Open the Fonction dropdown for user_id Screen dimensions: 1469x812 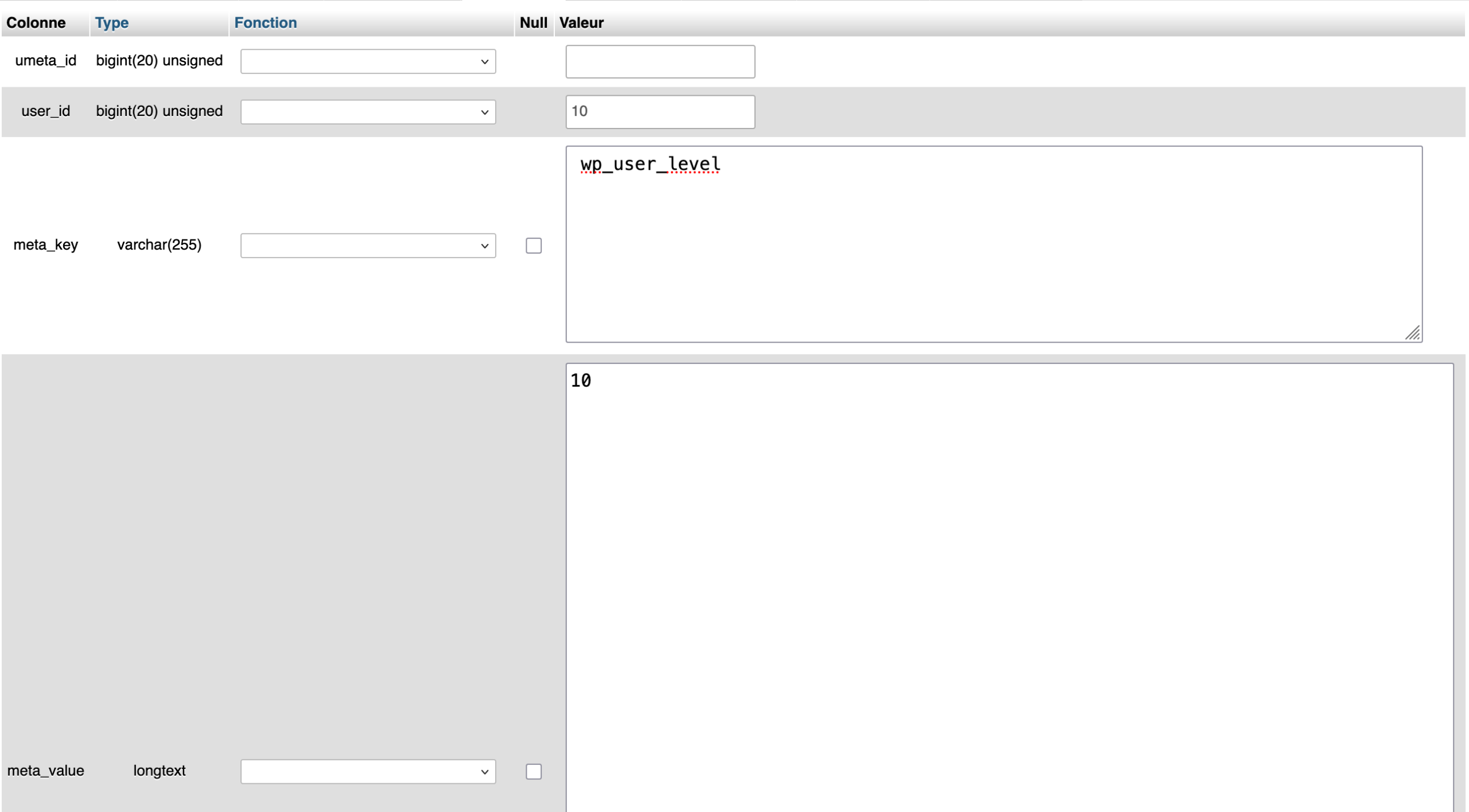tap(368, 112)
